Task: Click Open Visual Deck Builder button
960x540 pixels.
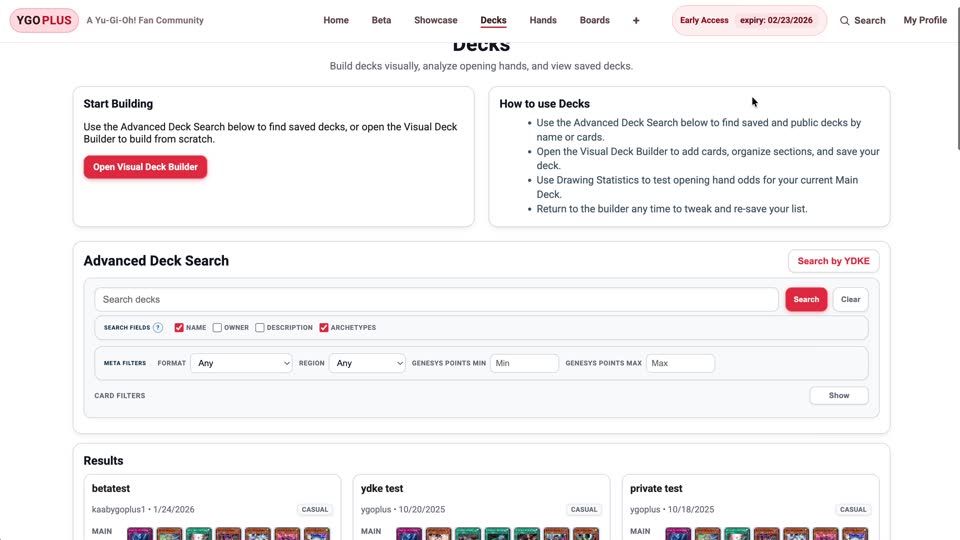Action: point(146,167)
